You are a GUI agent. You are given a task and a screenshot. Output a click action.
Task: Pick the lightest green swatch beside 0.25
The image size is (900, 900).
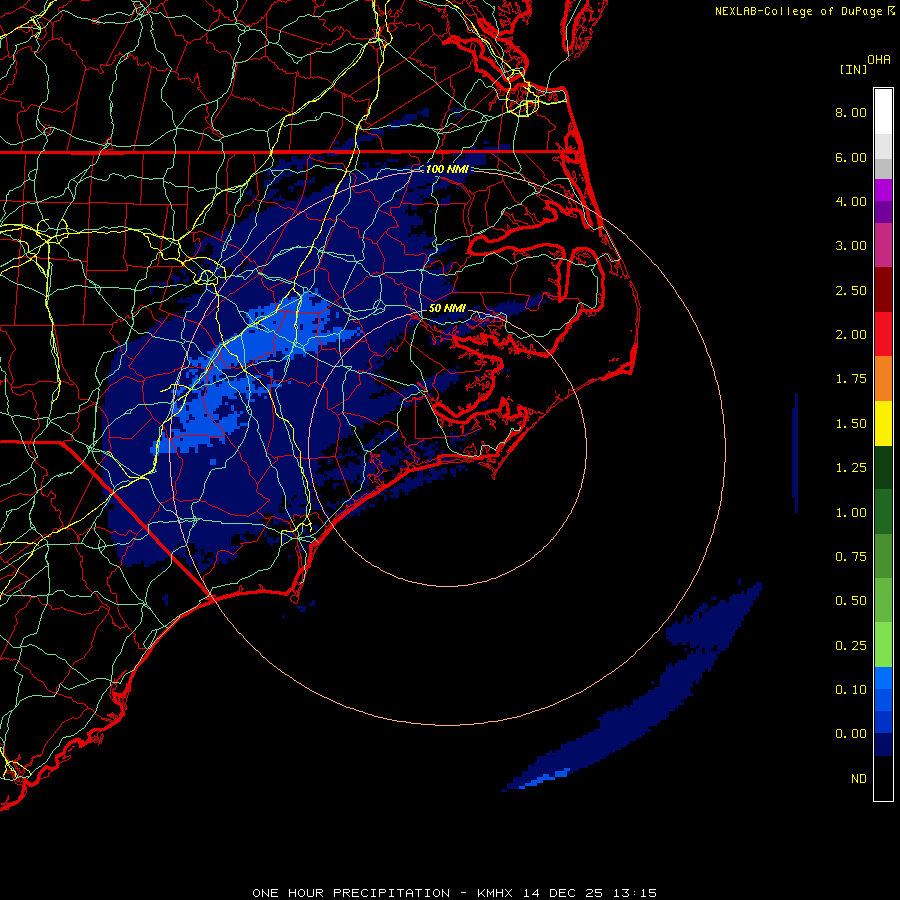[x=883, y=645]
